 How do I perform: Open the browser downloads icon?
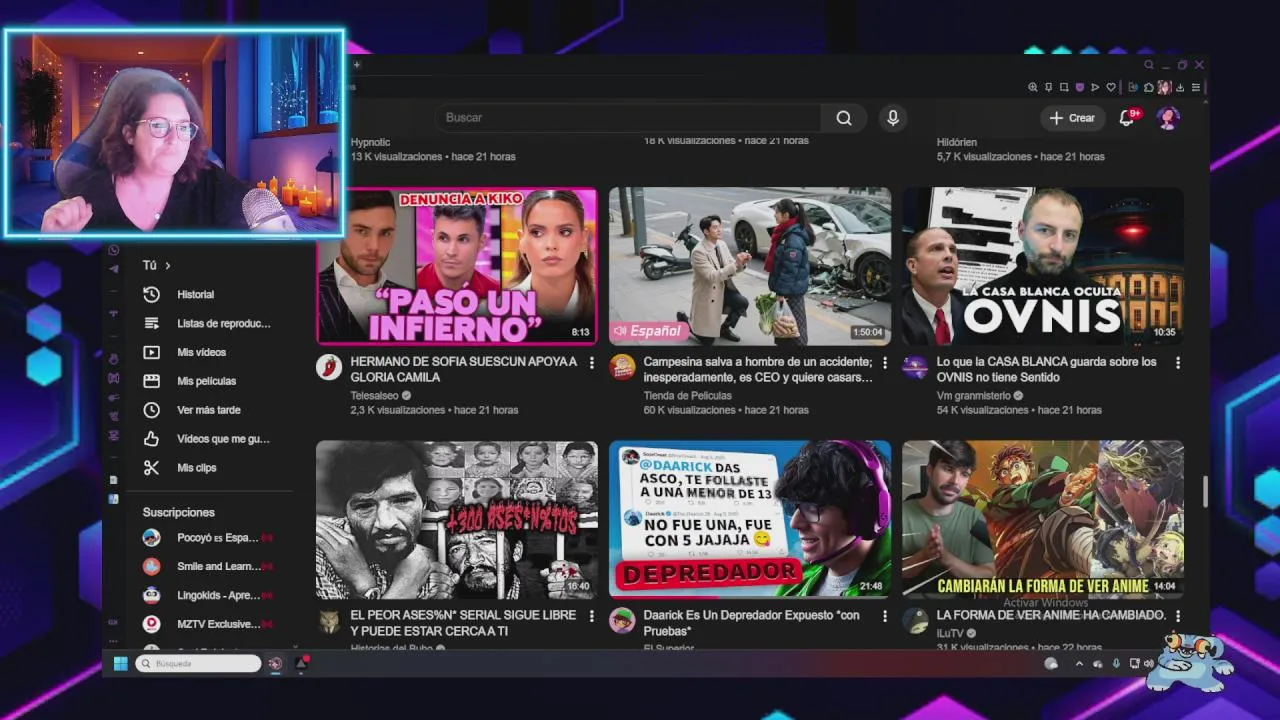coord(1180,88)
